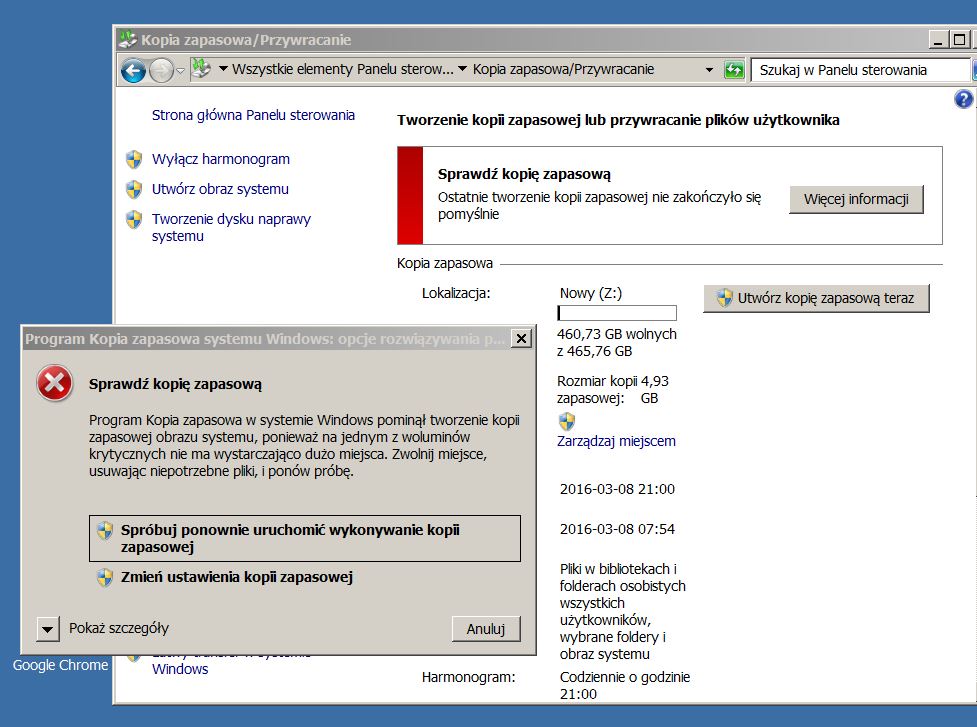
Task: Expand dropdown arrow before 'Kopia zapasowa/Przywracanie' breadcrumb
Action: point(462,69)
